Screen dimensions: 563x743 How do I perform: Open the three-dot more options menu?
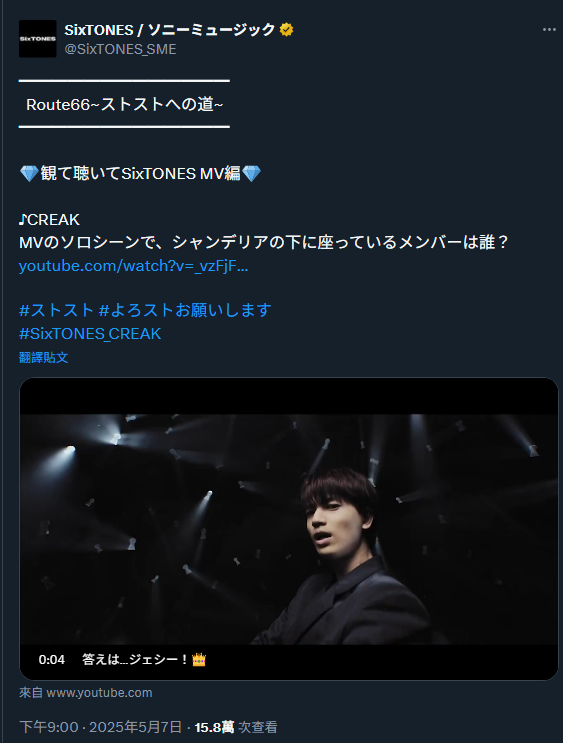pyautogui.click(x=549, y=29)
